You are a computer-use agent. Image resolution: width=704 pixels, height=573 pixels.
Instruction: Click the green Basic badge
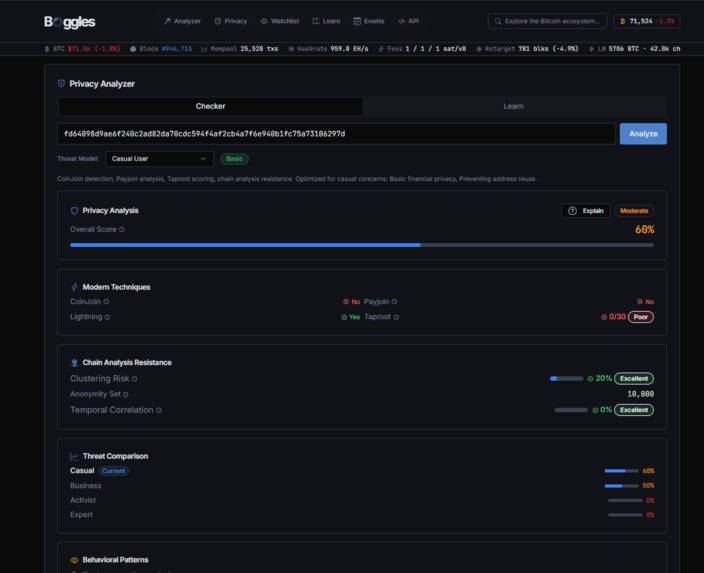click(x=234, y=159)
